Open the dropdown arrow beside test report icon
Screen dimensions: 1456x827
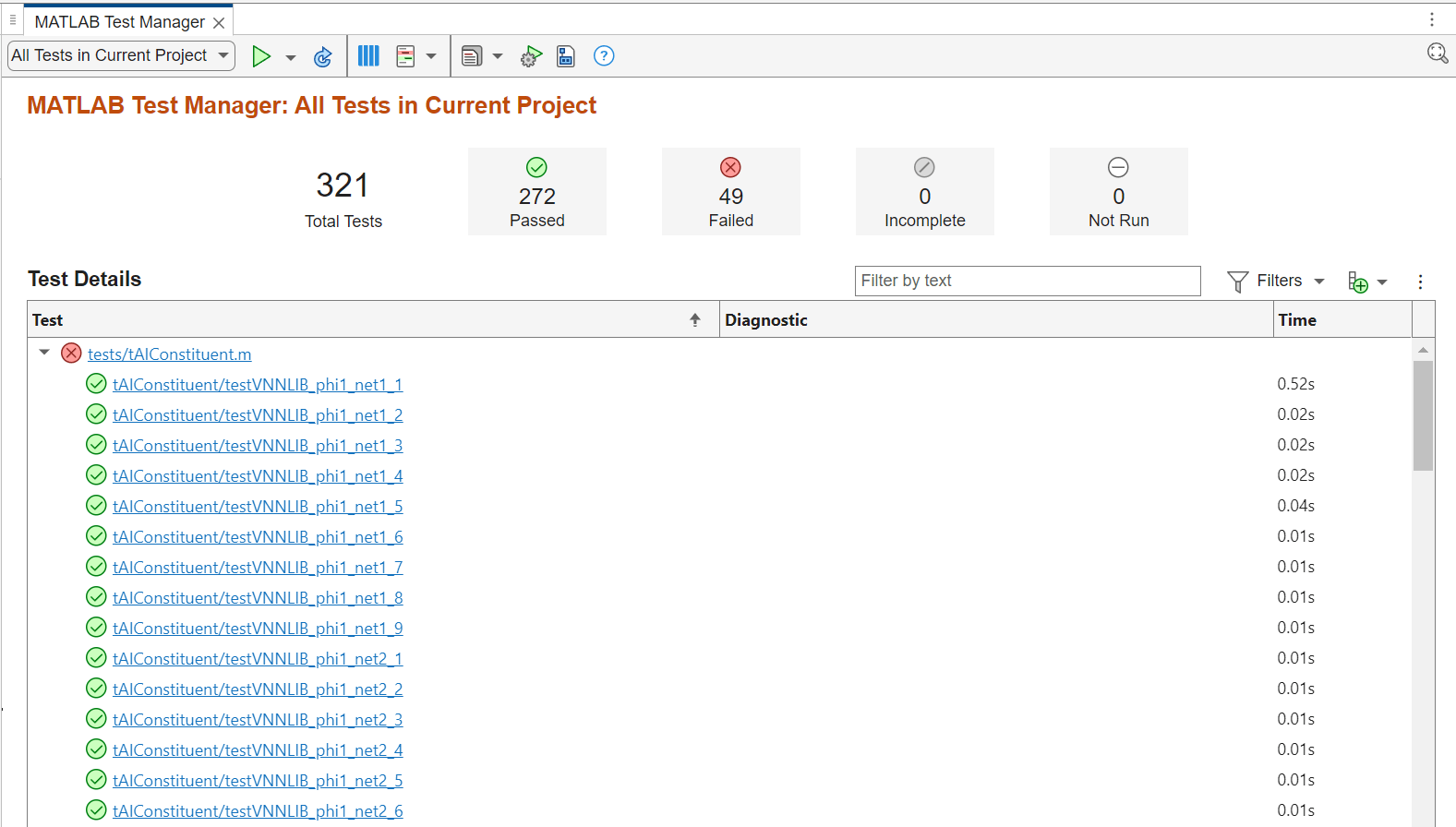coord(498,56)
